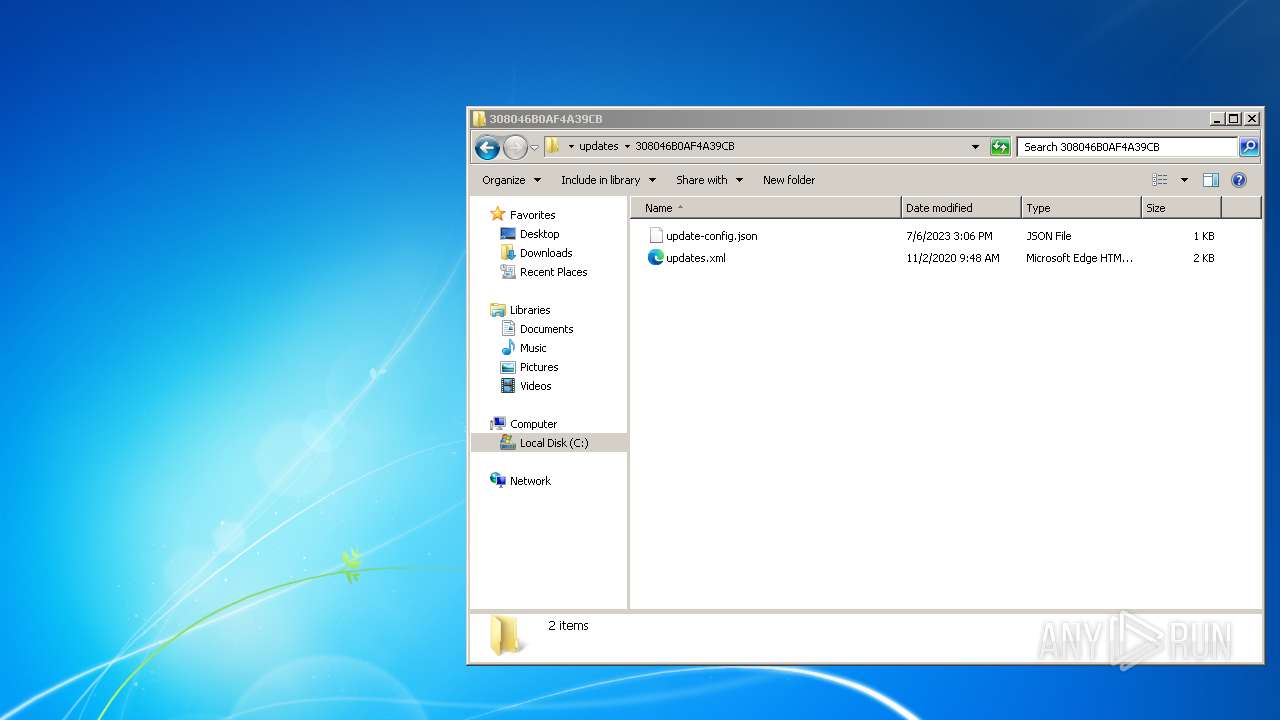Open the Pictures library

pyautogui.click(x=538, y=367)
